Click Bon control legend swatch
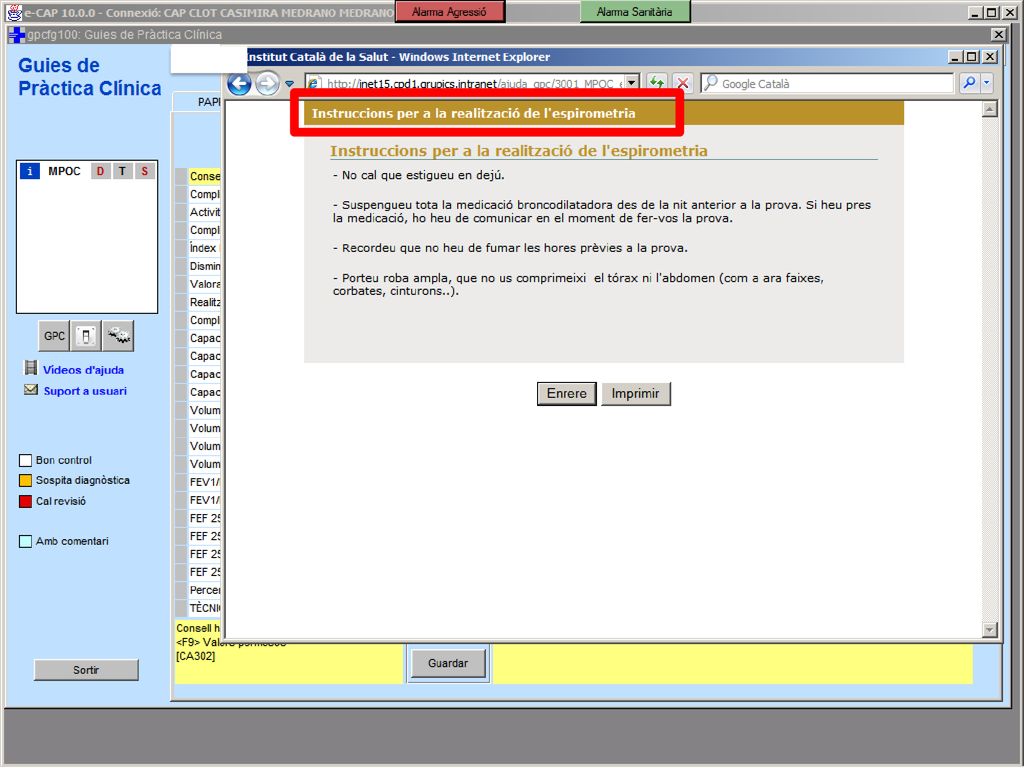 point(25,460)
